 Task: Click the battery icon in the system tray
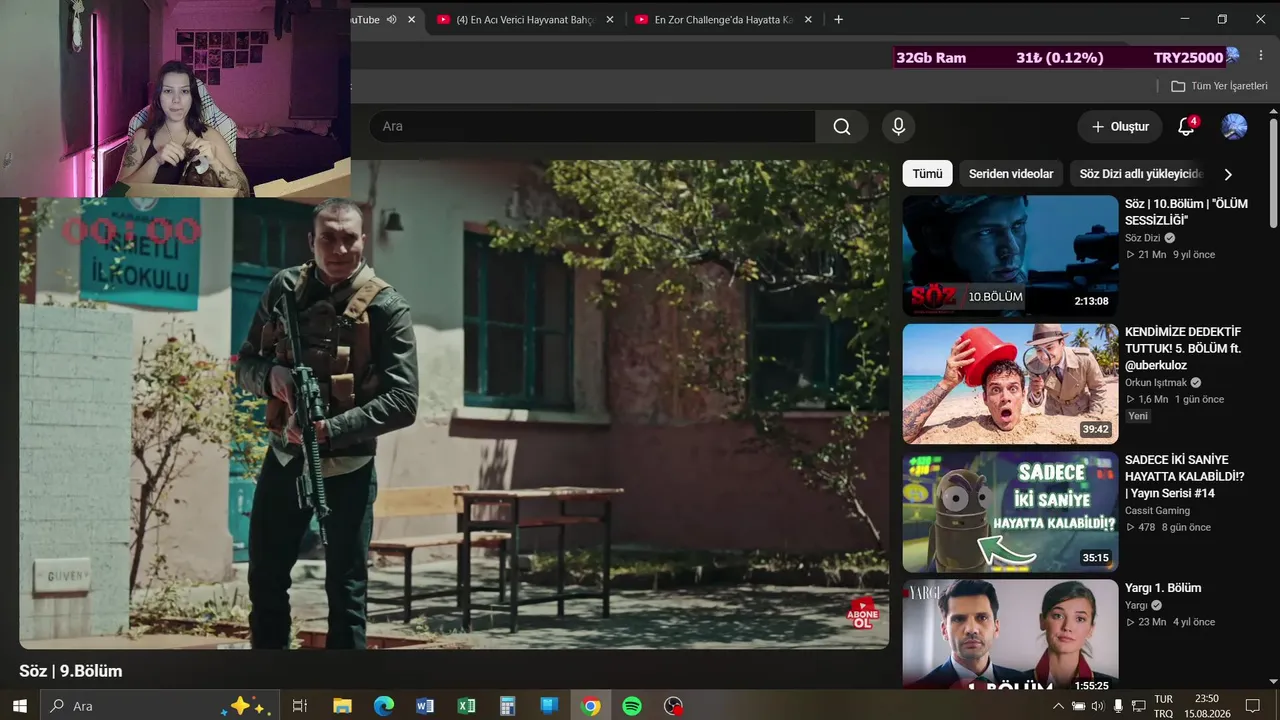[x=1078, y=706]
